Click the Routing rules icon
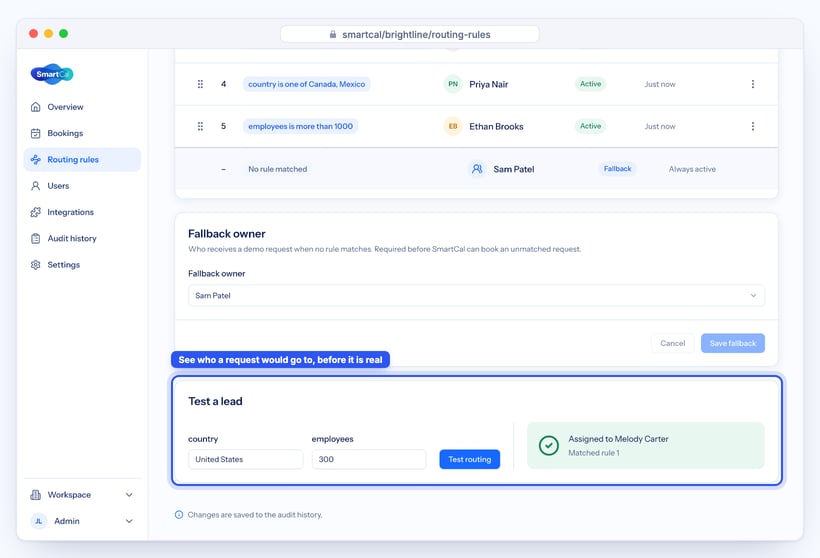Screen dimensions: 820x558 pos(36,160)
